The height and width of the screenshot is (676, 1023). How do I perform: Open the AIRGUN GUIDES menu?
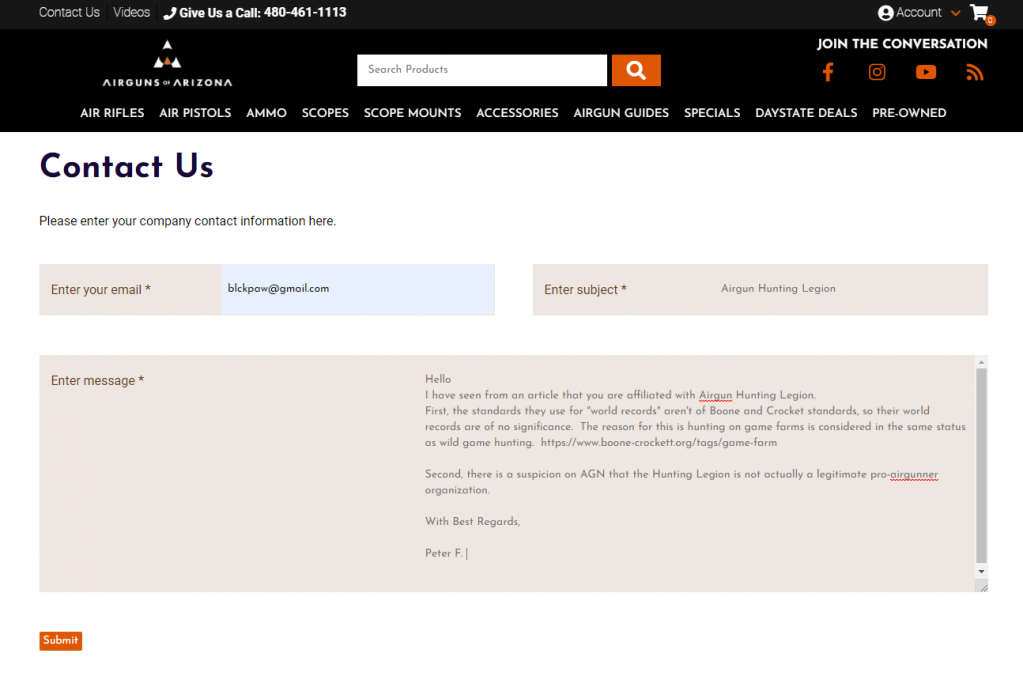tap(621, 113)
